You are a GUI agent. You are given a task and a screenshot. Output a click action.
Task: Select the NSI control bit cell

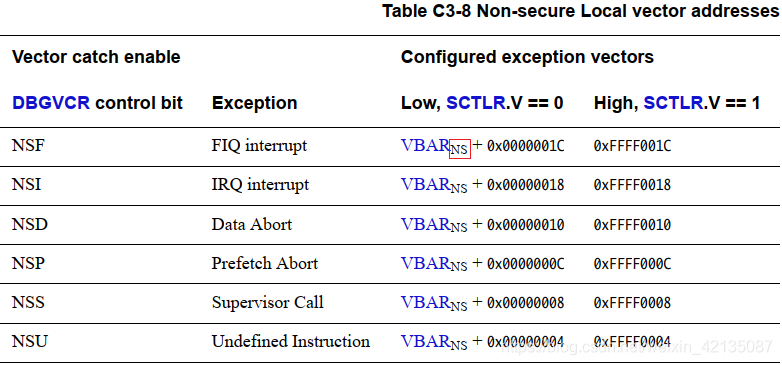26,184
